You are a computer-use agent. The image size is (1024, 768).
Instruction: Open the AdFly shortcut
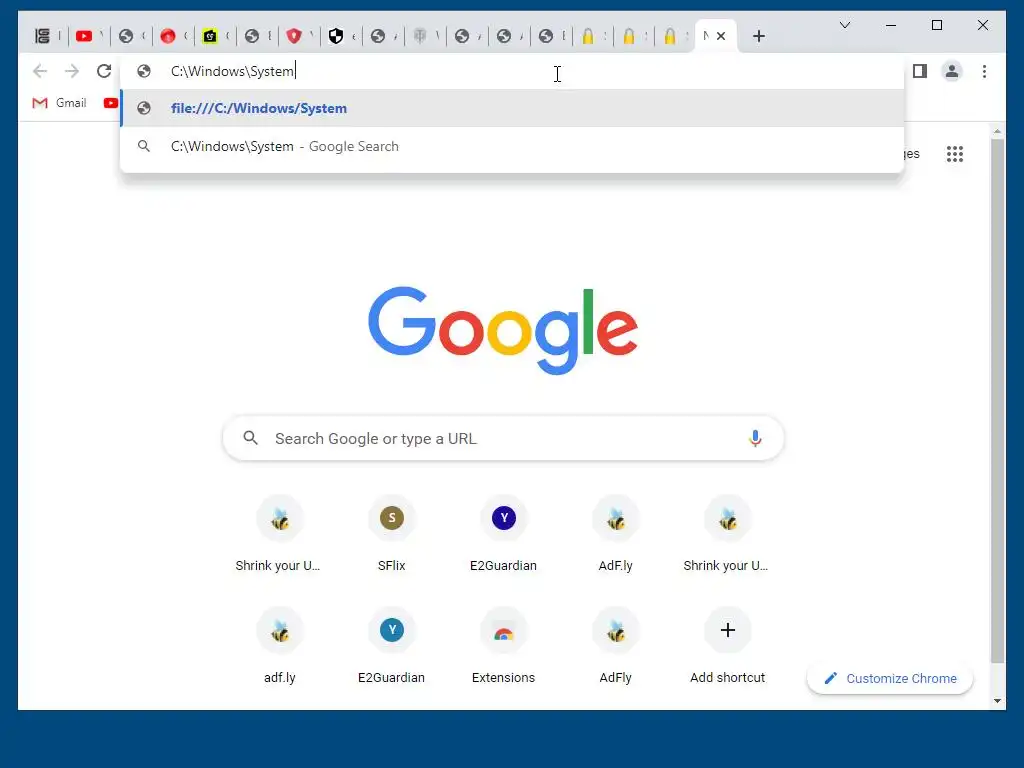click(615, 647)
